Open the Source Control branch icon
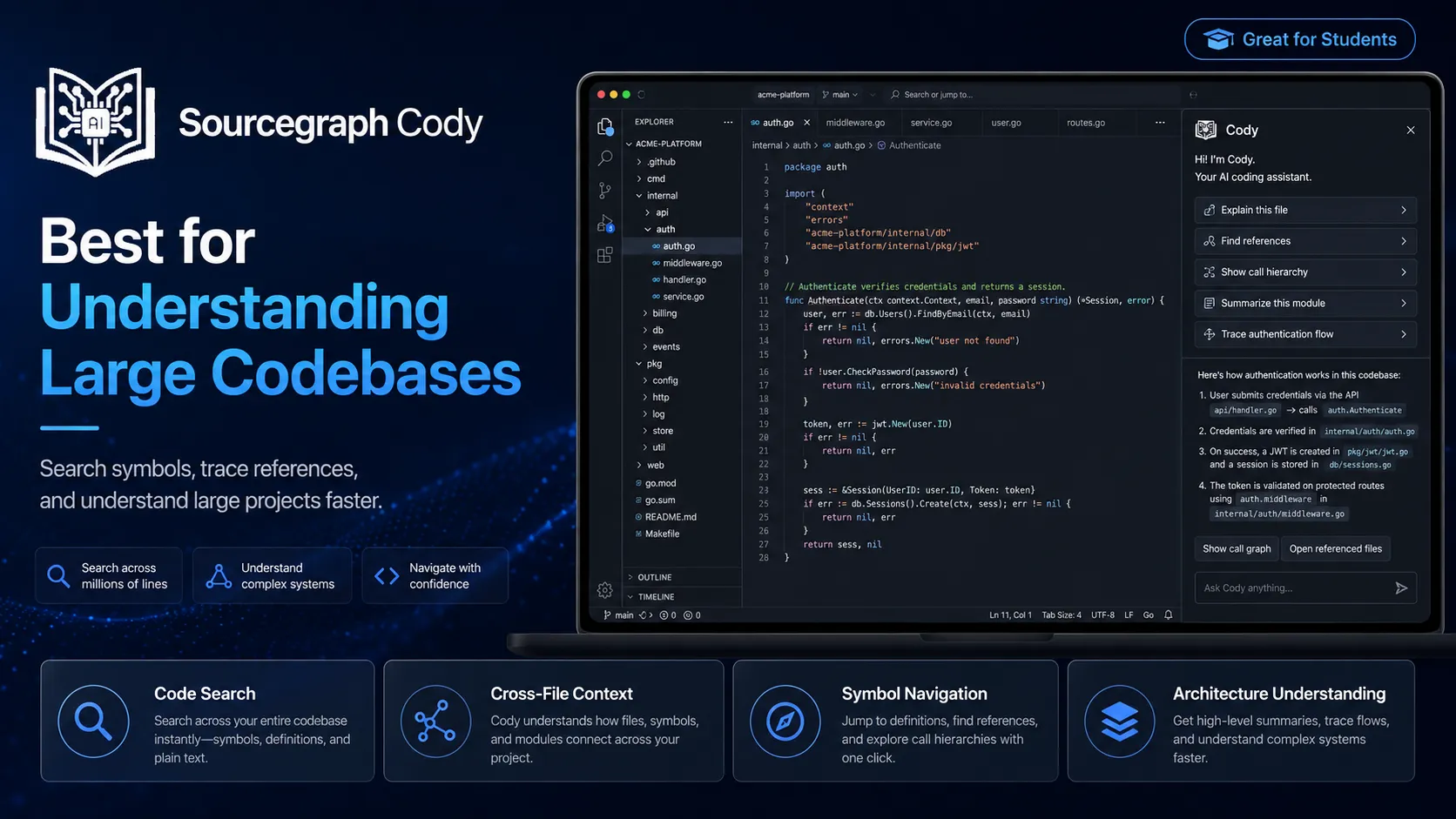 click(605, 191)
